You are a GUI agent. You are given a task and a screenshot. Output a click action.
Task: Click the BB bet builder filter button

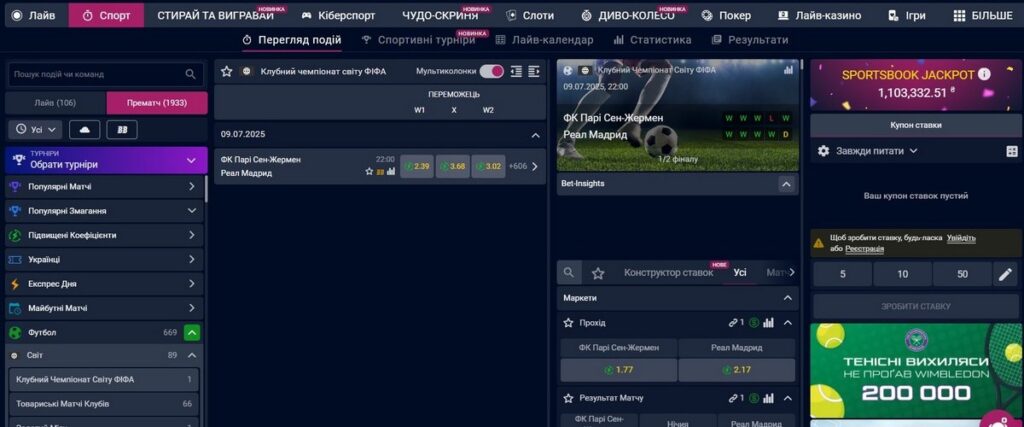click(x=122, y=129)
